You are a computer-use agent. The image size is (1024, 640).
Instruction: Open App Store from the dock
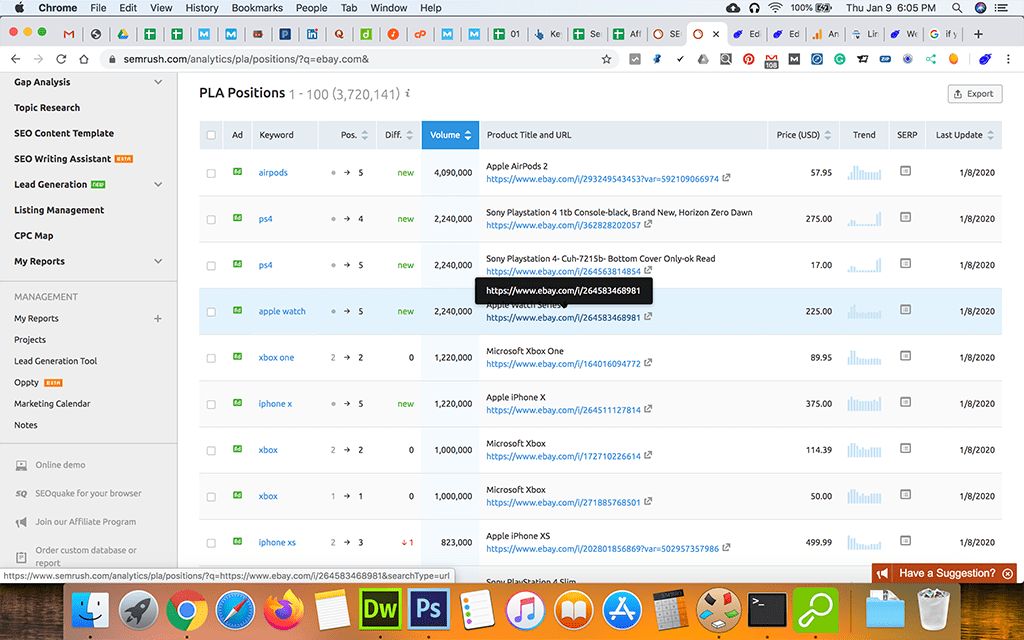pos(622,609)
